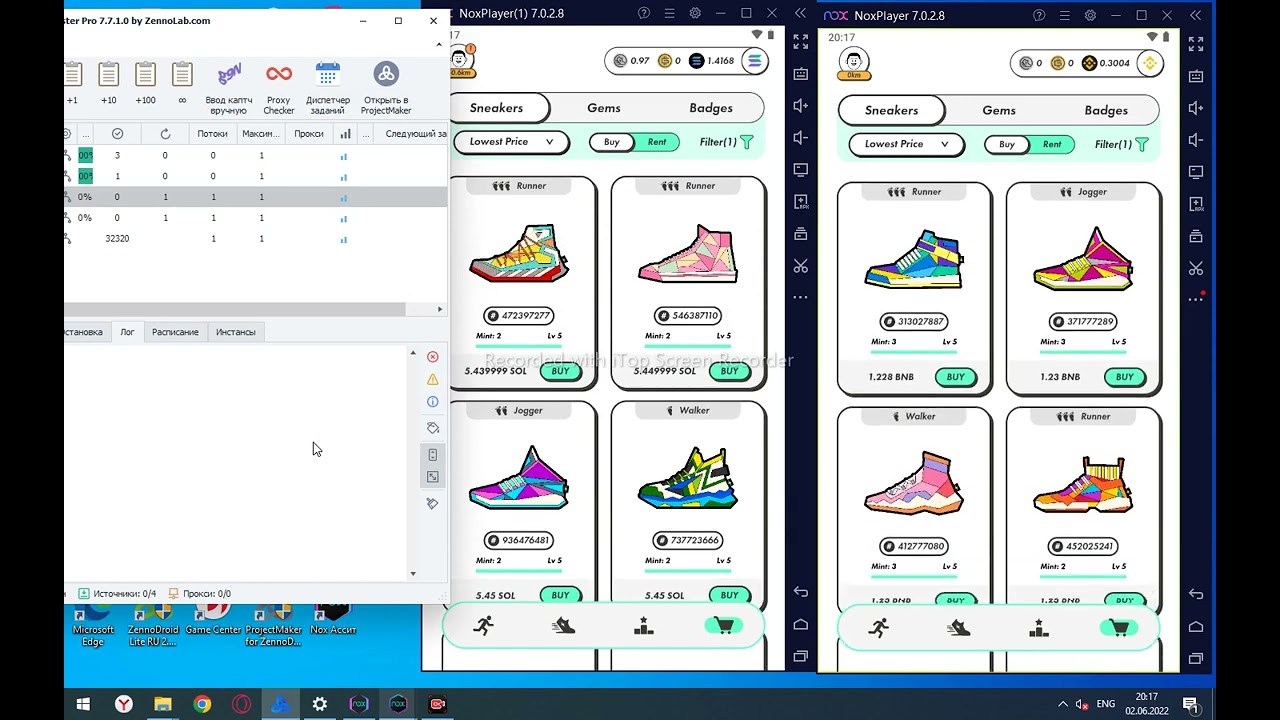
Task: Open the Windows Start menu
Action: click(84, 704)
